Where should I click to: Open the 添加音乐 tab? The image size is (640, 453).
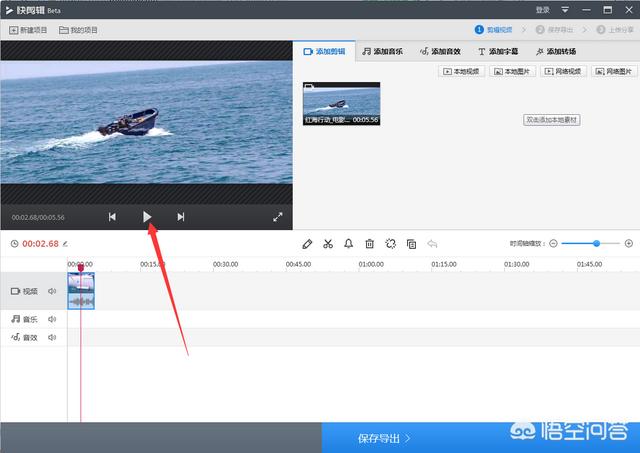tap(382, 51)
